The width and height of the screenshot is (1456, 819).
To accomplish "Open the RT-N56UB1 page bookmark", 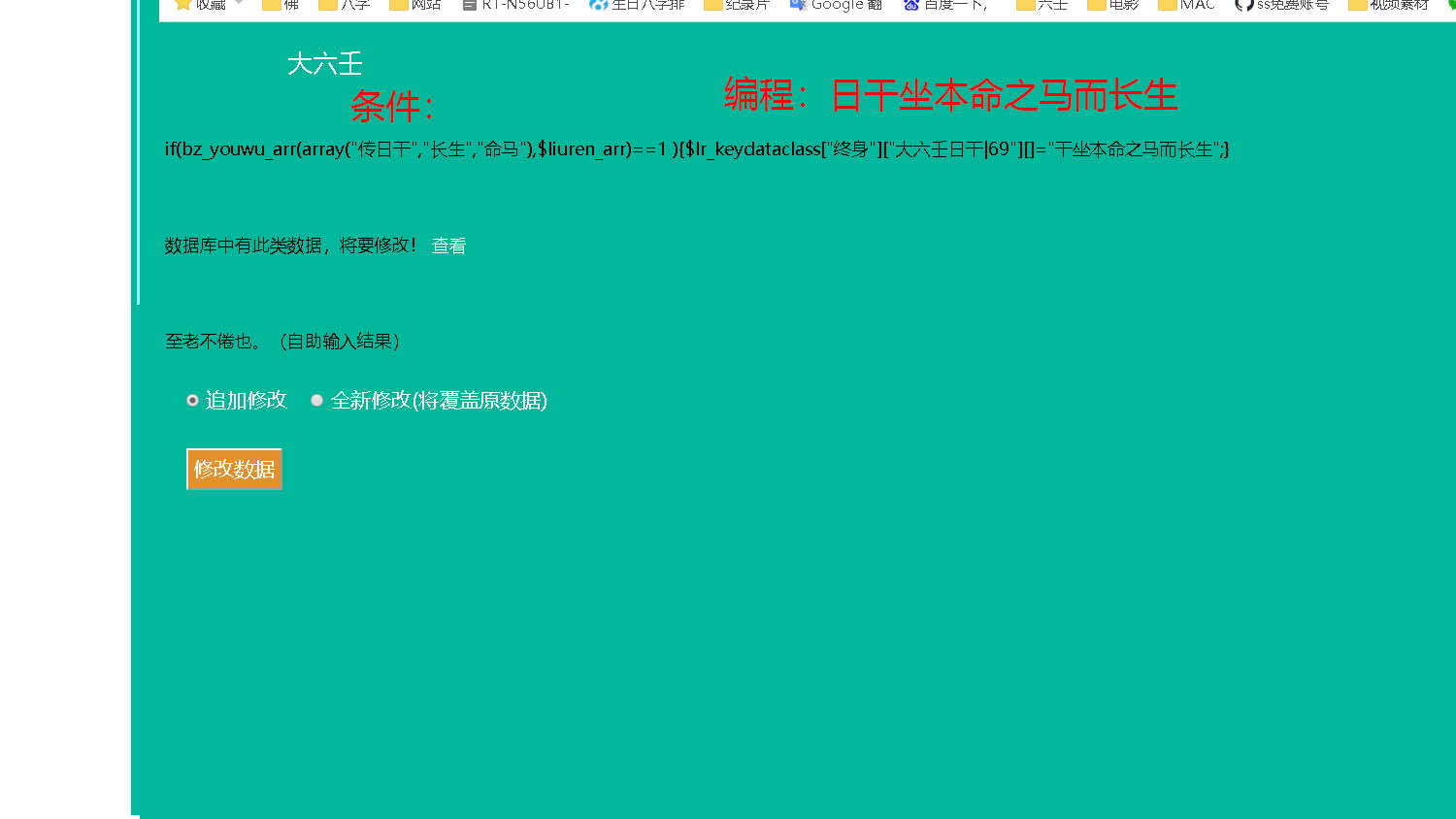I will [515, 5].
